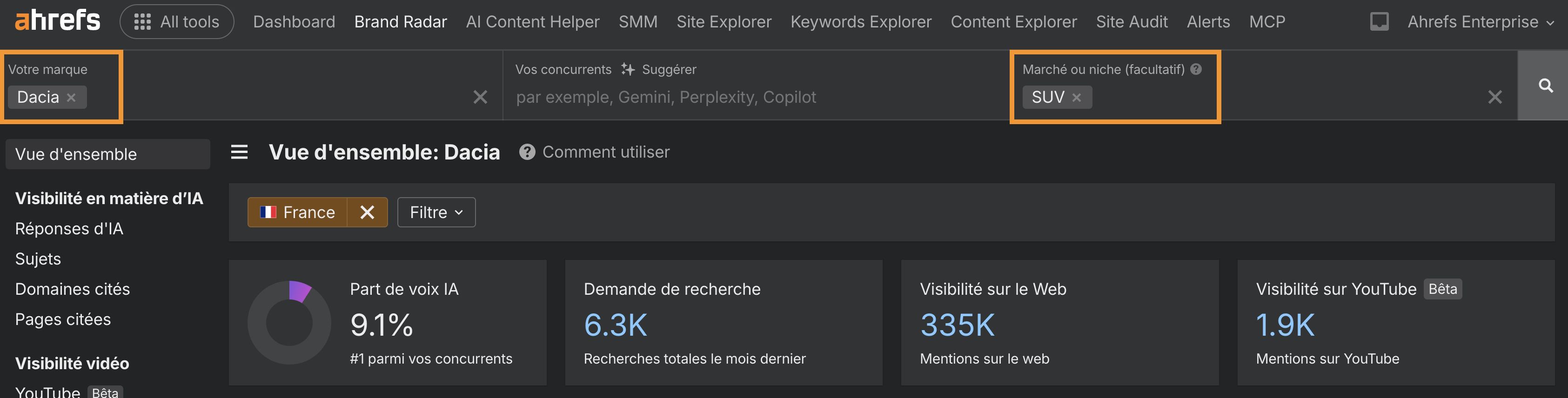
Task: Expand the Filtre dropdown
Action: 436,212
